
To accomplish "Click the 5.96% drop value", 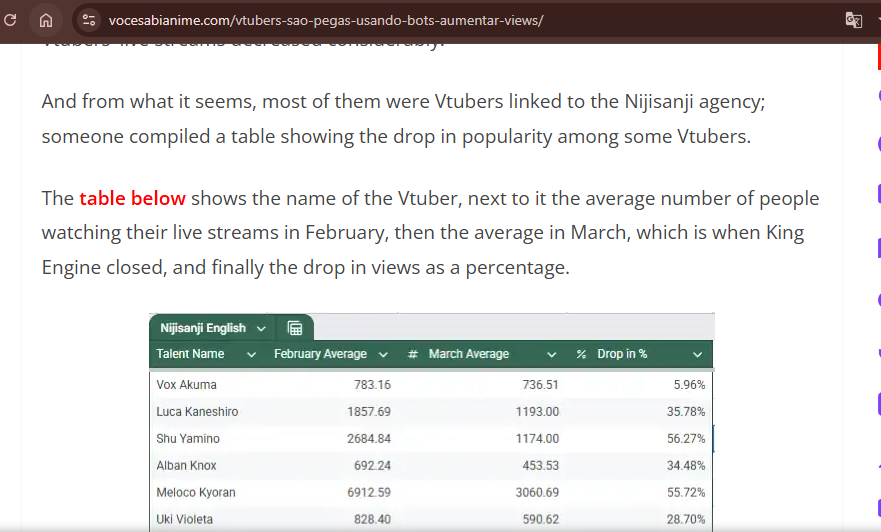I will (689, 385).
